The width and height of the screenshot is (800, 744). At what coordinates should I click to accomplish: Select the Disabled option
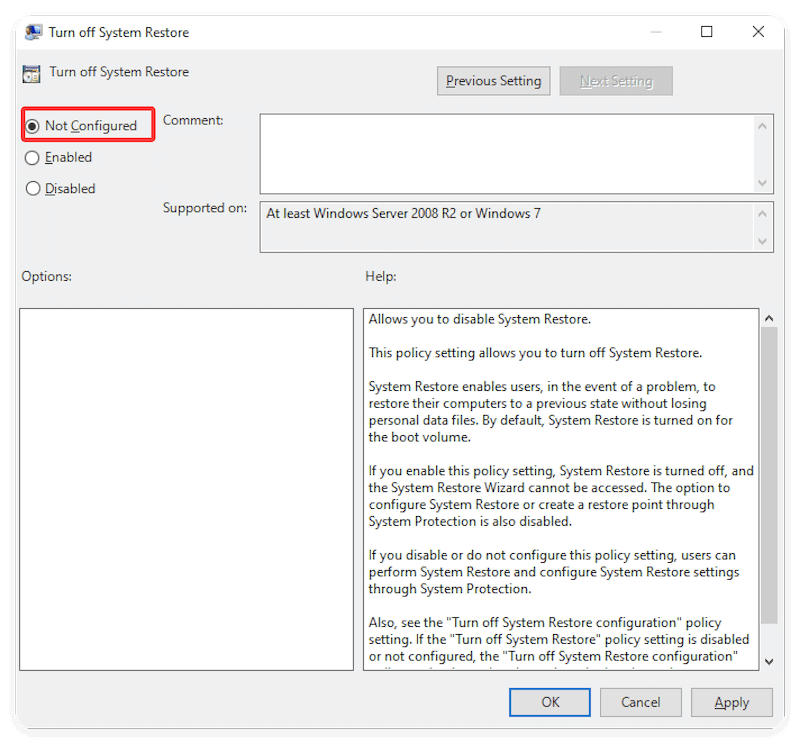31,188
